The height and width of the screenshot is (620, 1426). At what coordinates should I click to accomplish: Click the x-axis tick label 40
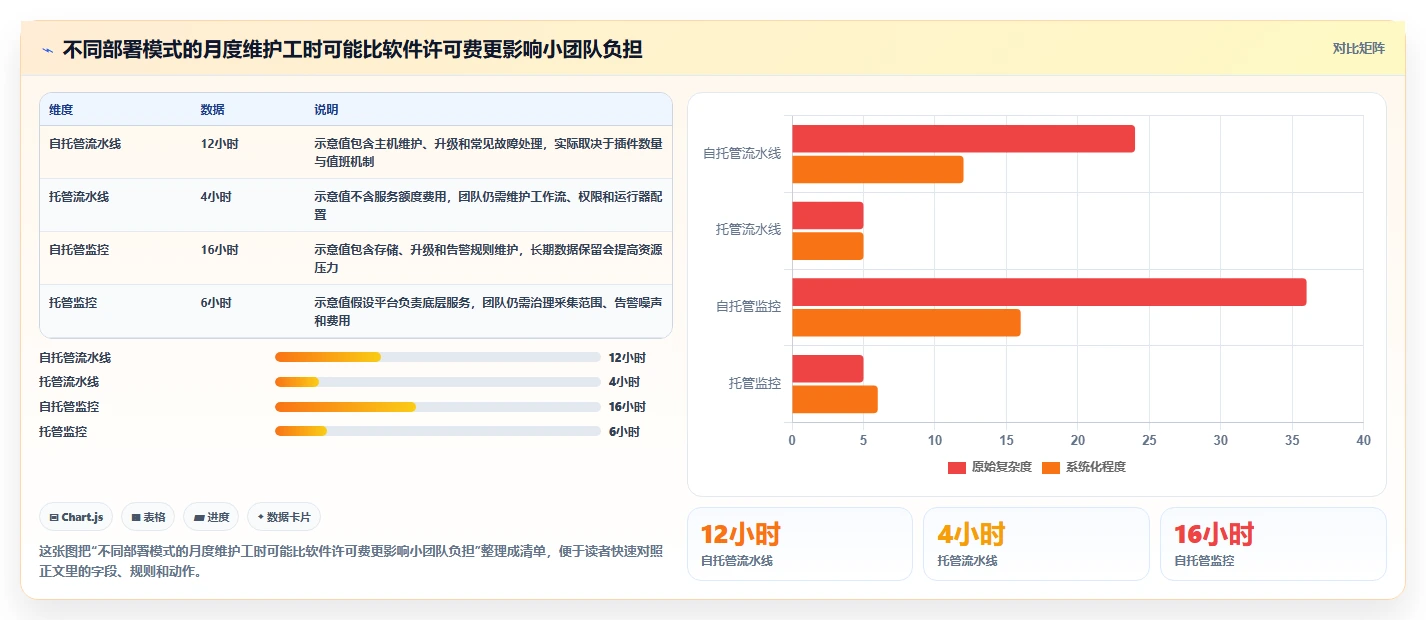point(1363,440)
